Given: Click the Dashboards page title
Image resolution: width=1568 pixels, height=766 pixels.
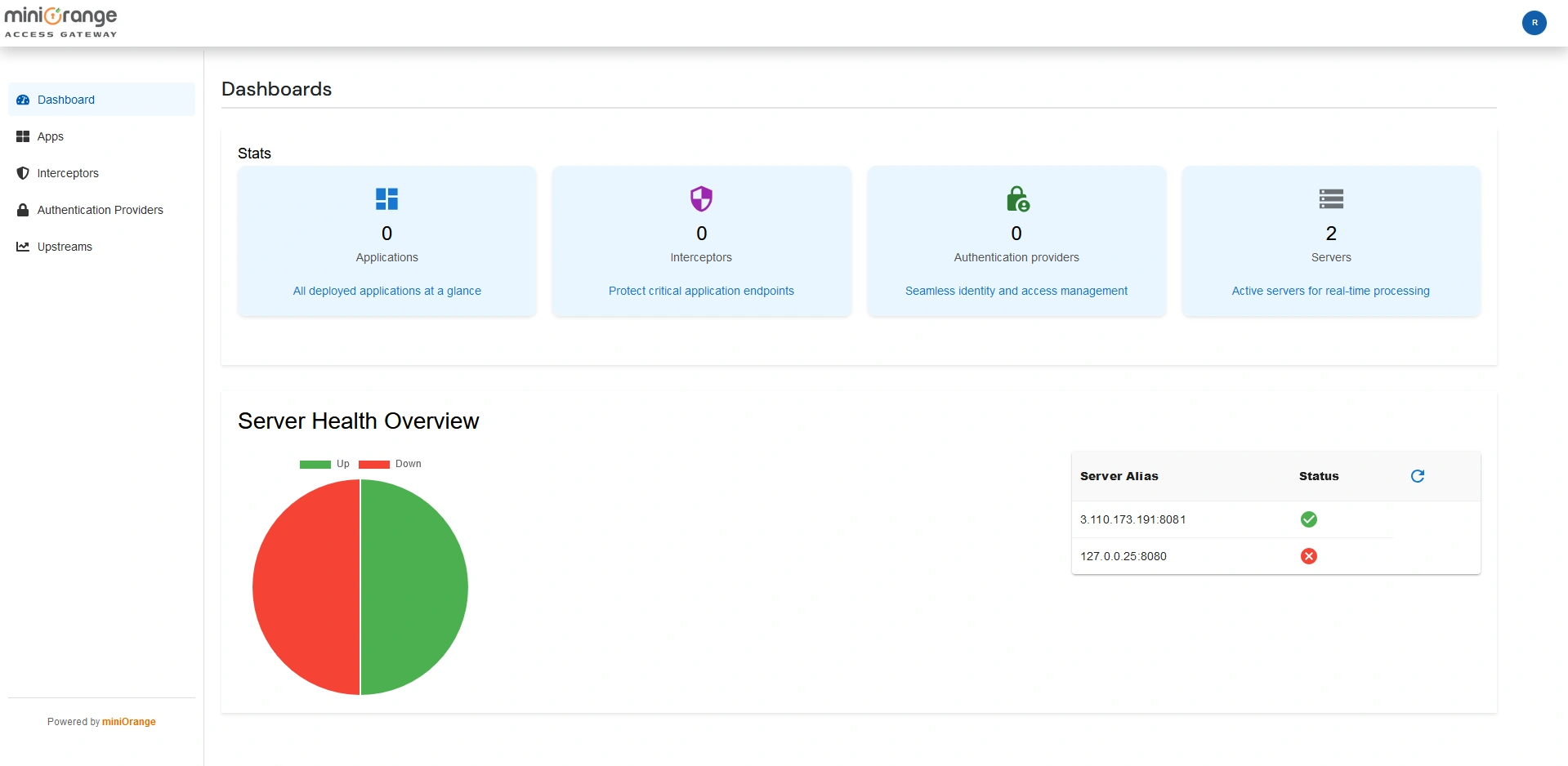Looking at the screenshot, I should click(277, 89).
